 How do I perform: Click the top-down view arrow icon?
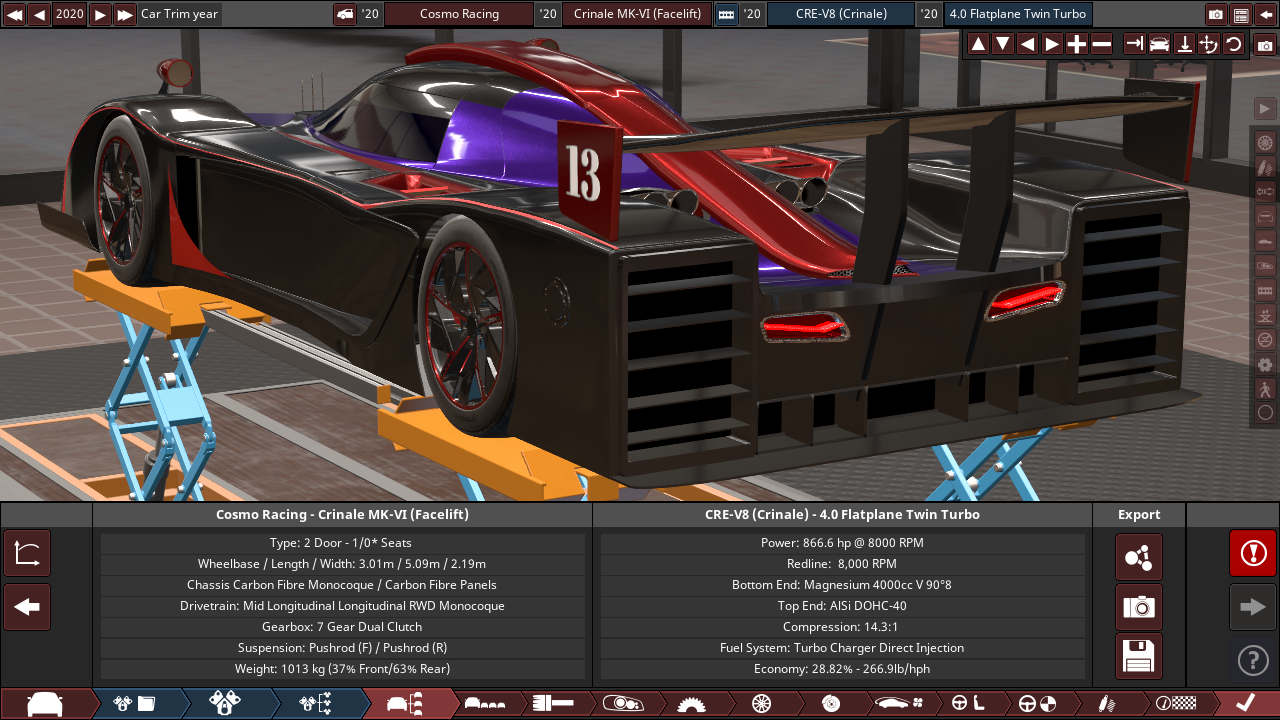pyautogui.click(x=1184, y=44)
